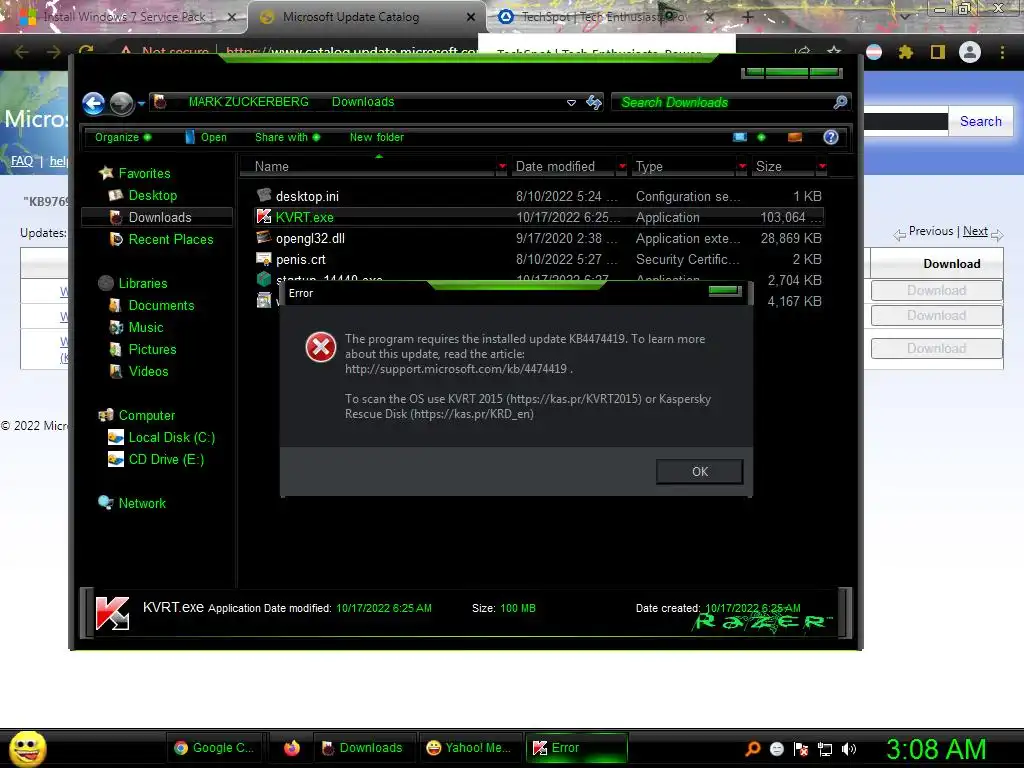
Task: Open recent locations dropdown beside forward arrow
Action: tap(141, 103)
